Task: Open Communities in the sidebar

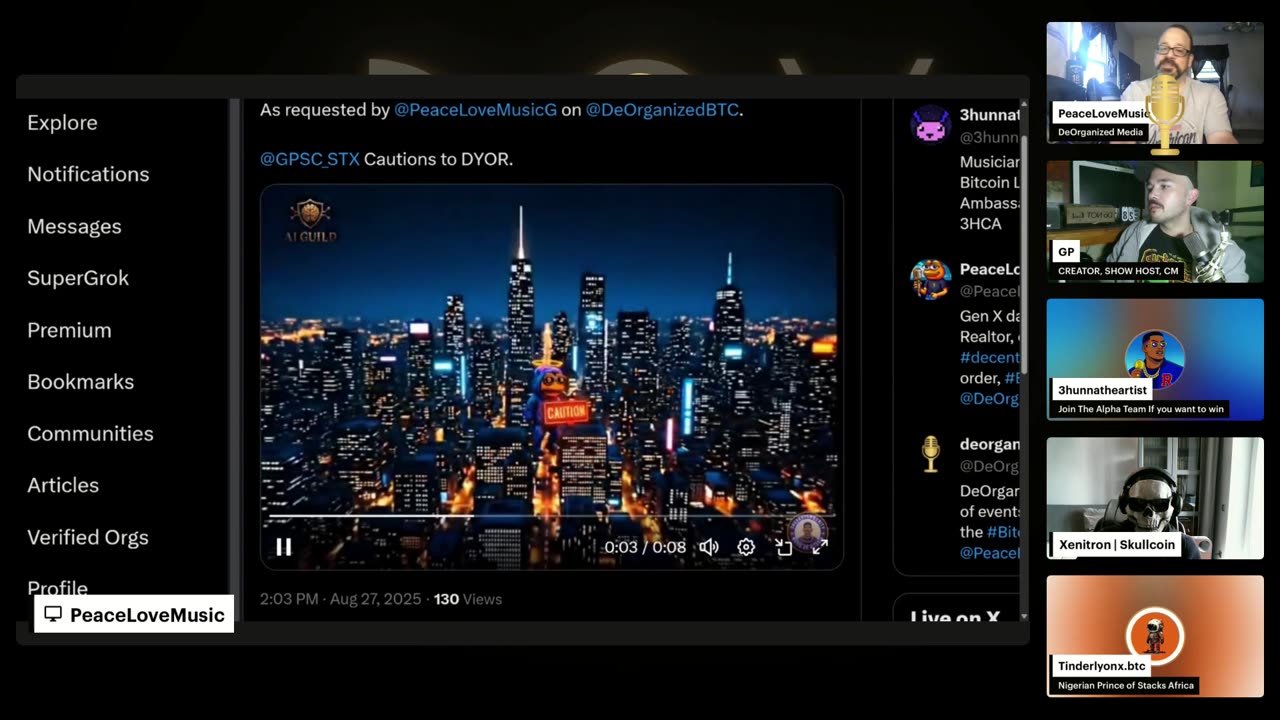Action: [90, 434]
